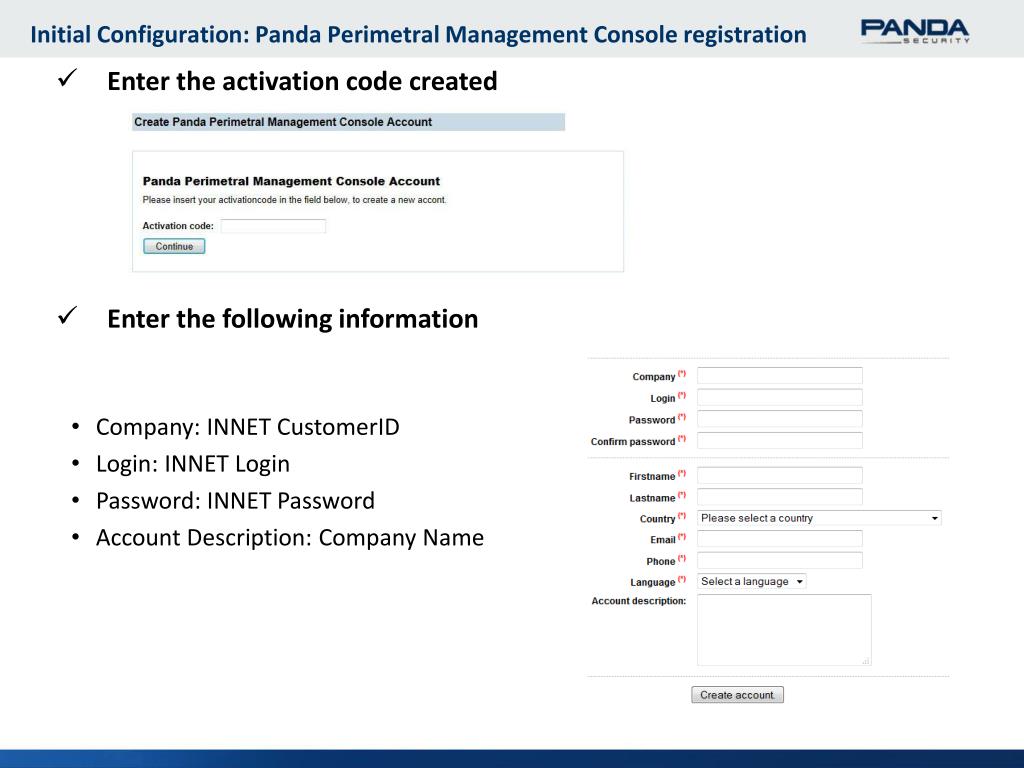Click the 'Confirm password' label
1024x768 pixels.
tap(633, 441)
